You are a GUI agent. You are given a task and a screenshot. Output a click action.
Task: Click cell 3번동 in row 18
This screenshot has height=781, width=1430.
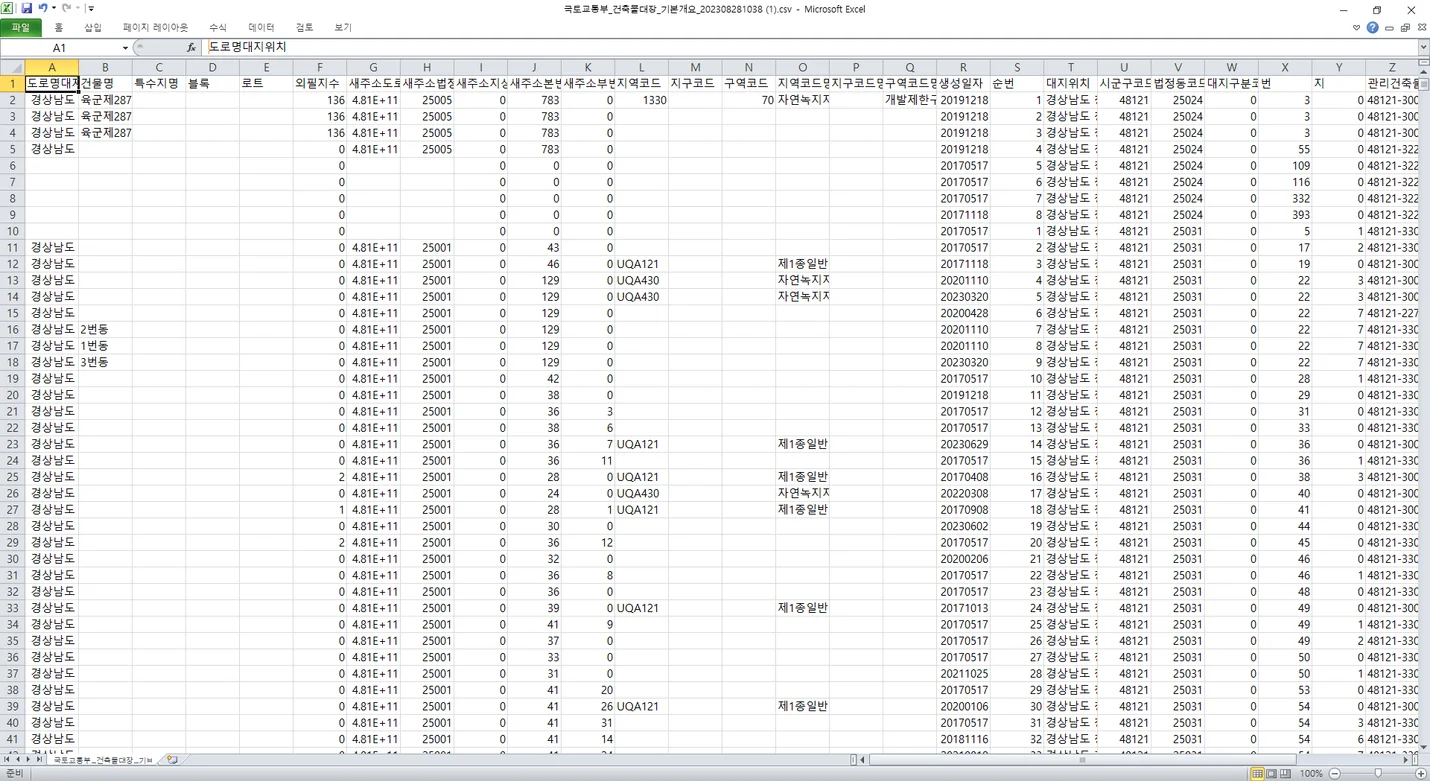[105, 362]
